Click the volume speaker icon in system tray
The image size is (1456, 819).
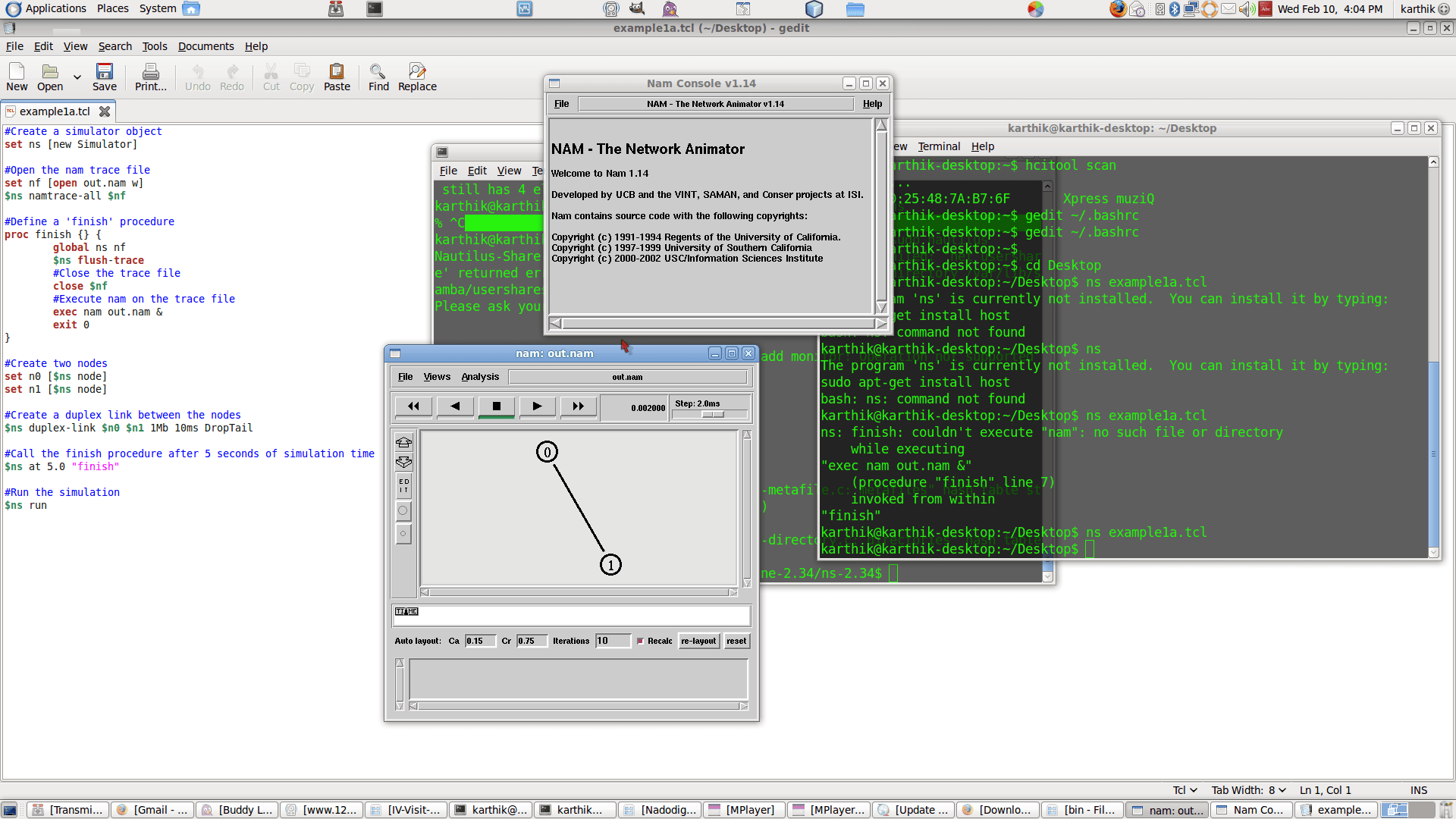(x=1247, y=9)
